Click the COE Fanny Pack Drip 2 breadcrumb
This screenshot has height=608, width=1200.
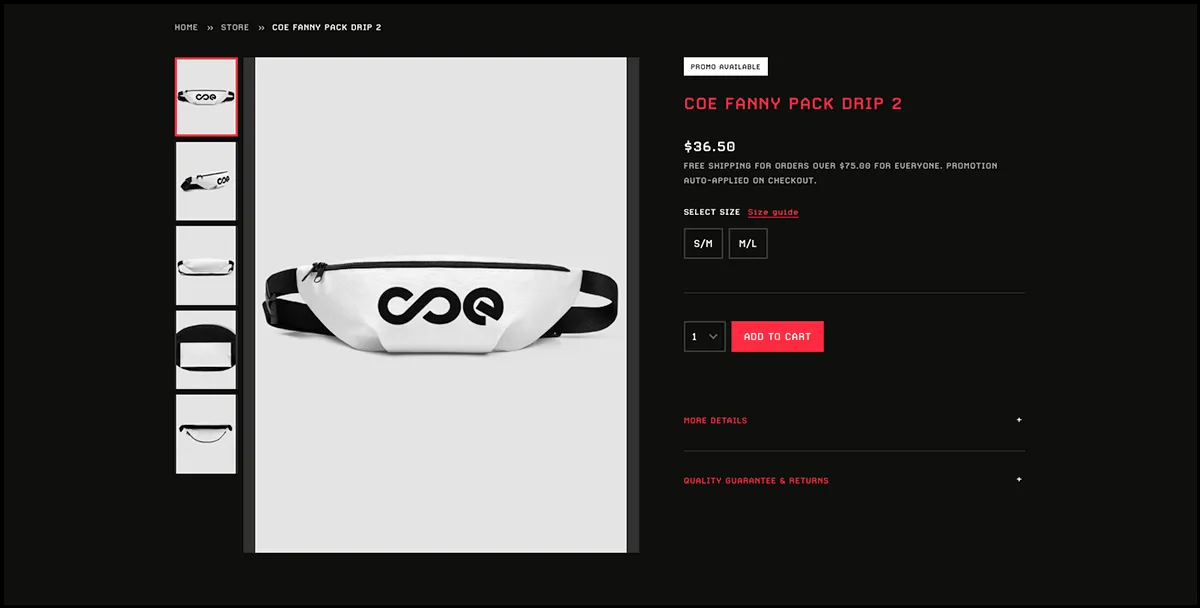click(x=326, y=28)
